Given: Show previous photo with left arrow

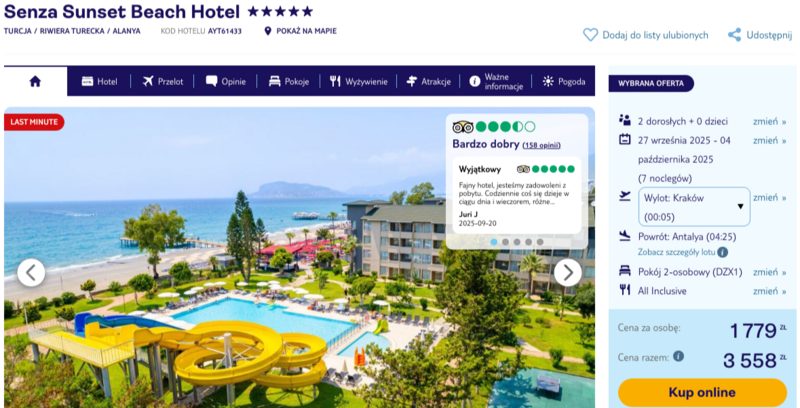Looking at the screenshot, I should tap(31, 273).
